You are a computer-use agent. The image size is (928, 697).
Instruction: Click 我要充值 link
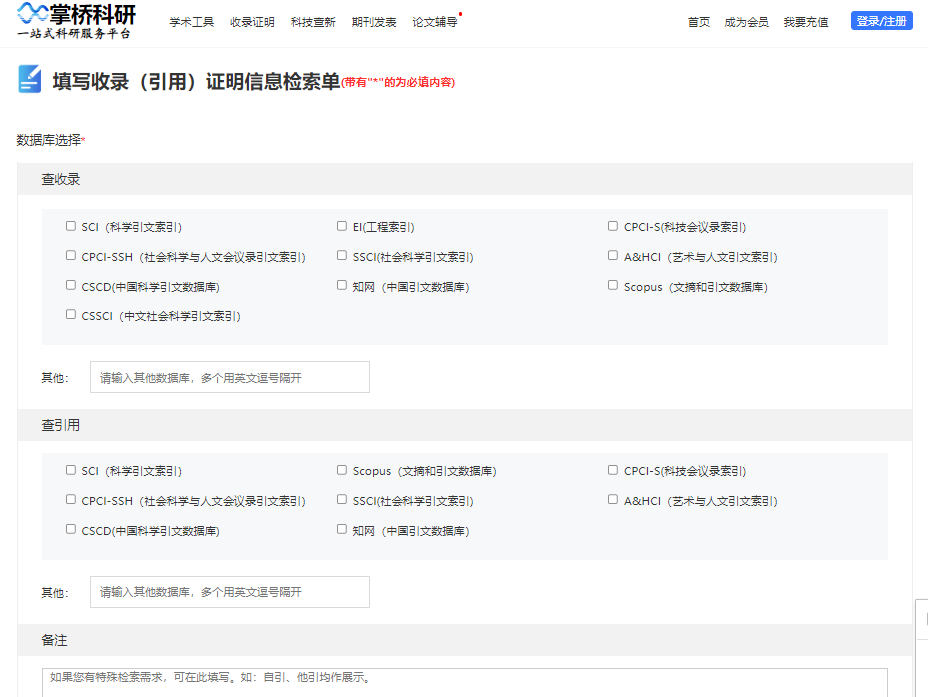805,22
